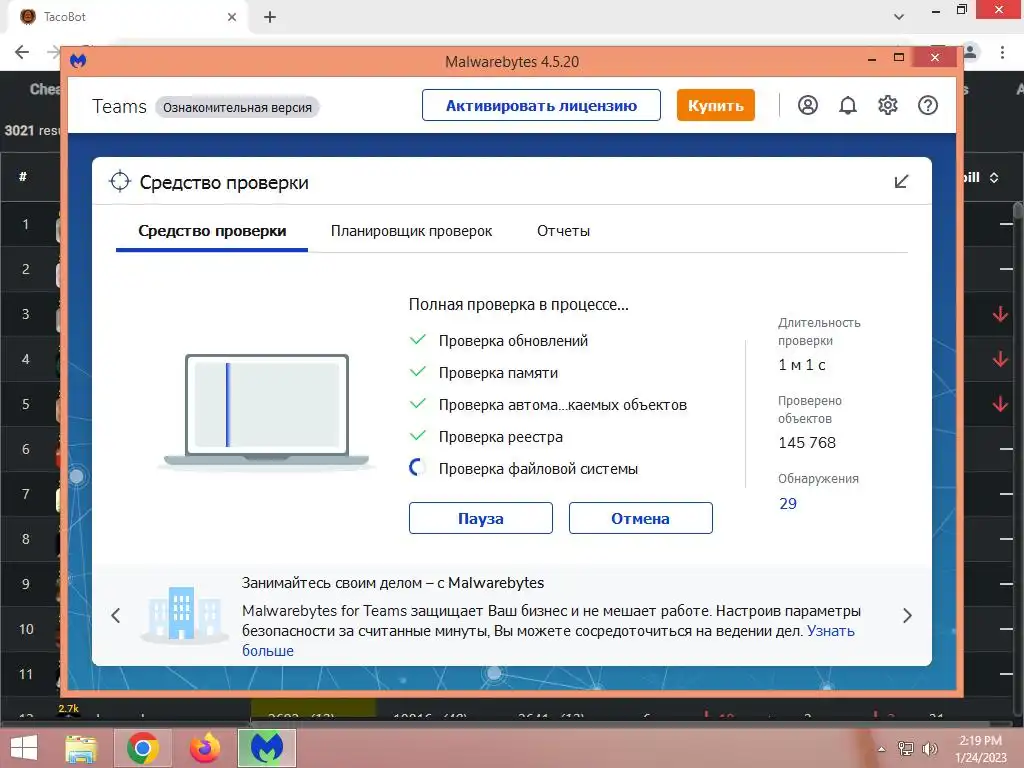
Task: Collapse the scanner card with arrow icon
Action: [x=901, y=182]
